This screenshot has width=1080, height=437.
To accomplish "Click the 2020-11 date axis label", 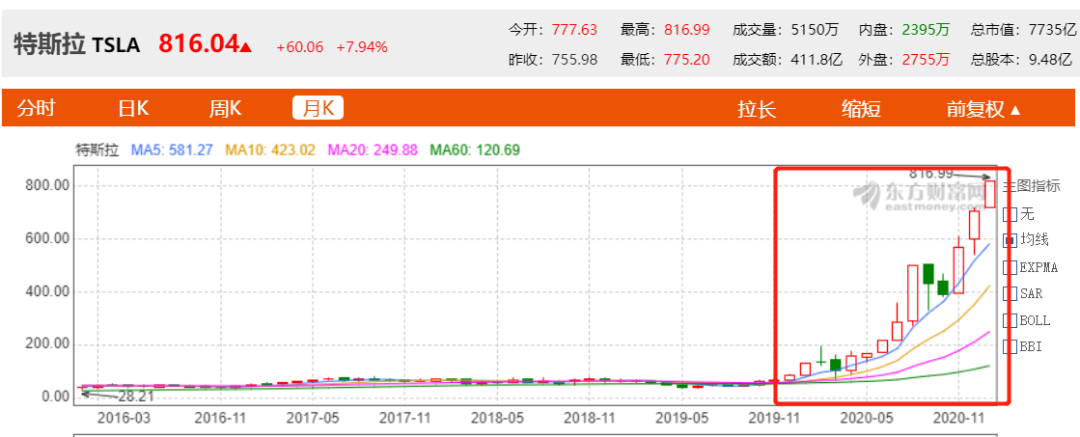I will point(958,418).
